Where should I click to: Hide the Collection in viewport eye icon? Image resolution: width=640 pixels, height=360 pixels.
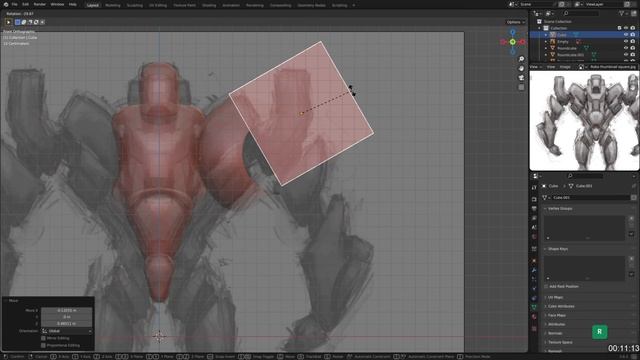tap(626, 28)
